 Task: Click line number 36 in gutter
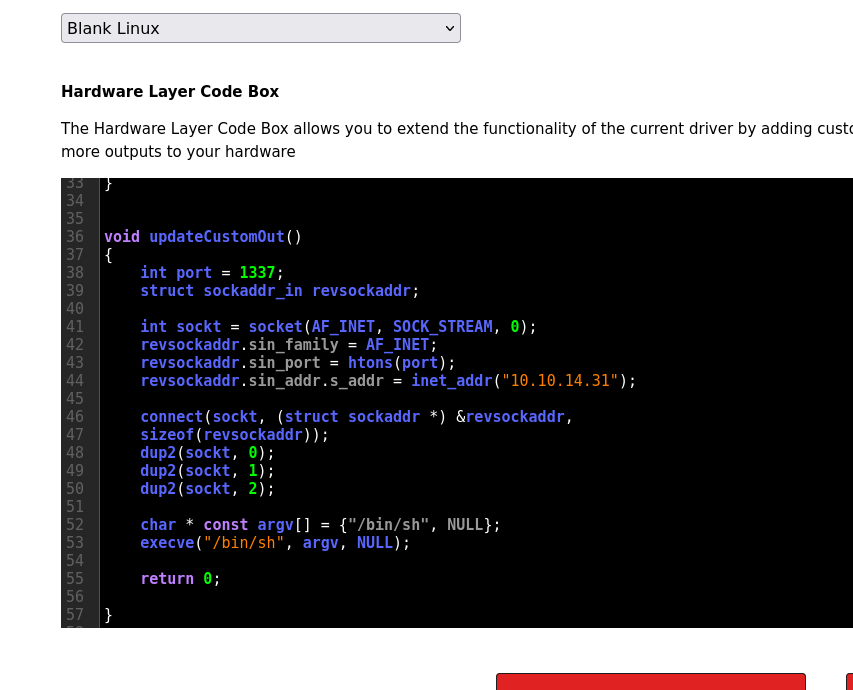point(75,237)
